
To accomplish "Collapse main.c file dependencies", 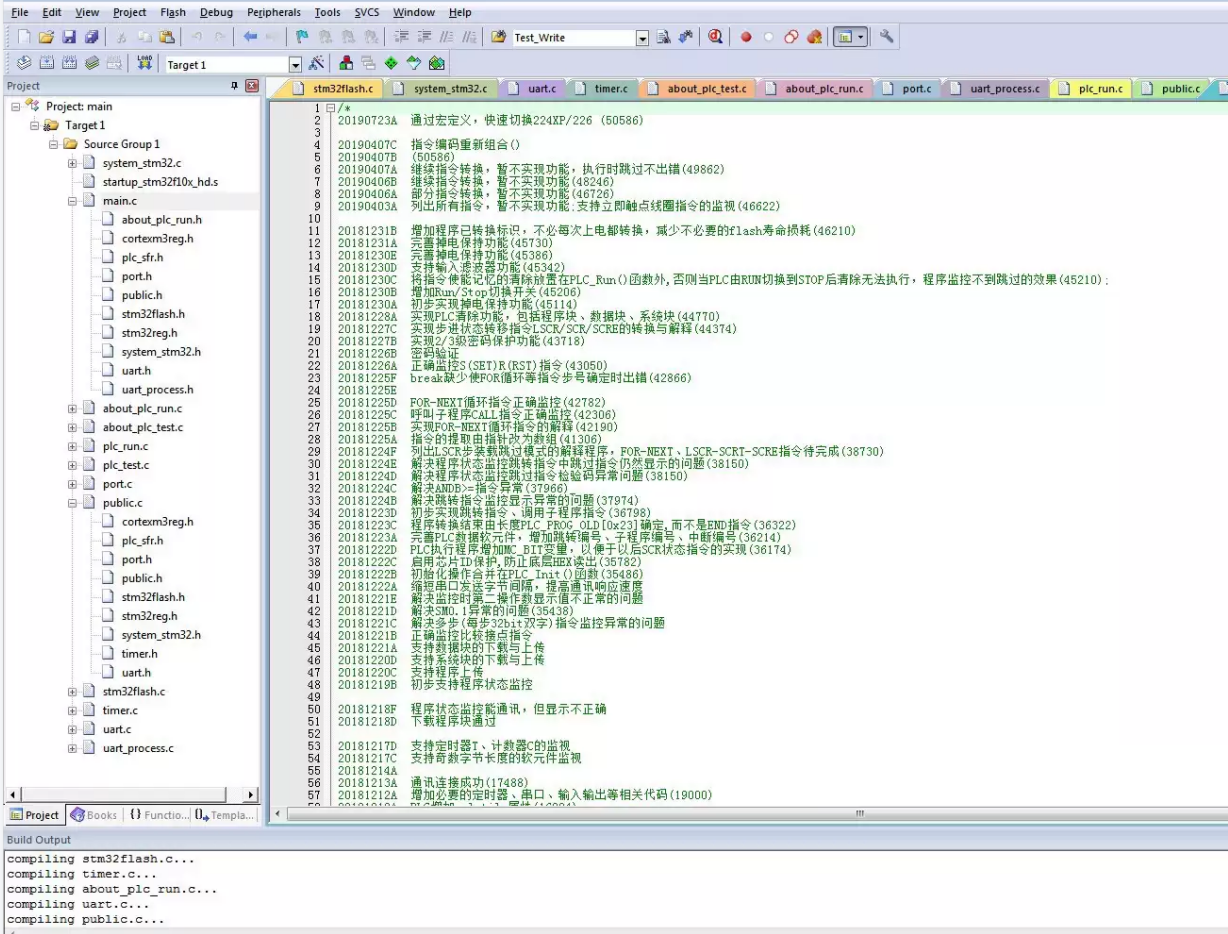I will click(x=73, y=201).
